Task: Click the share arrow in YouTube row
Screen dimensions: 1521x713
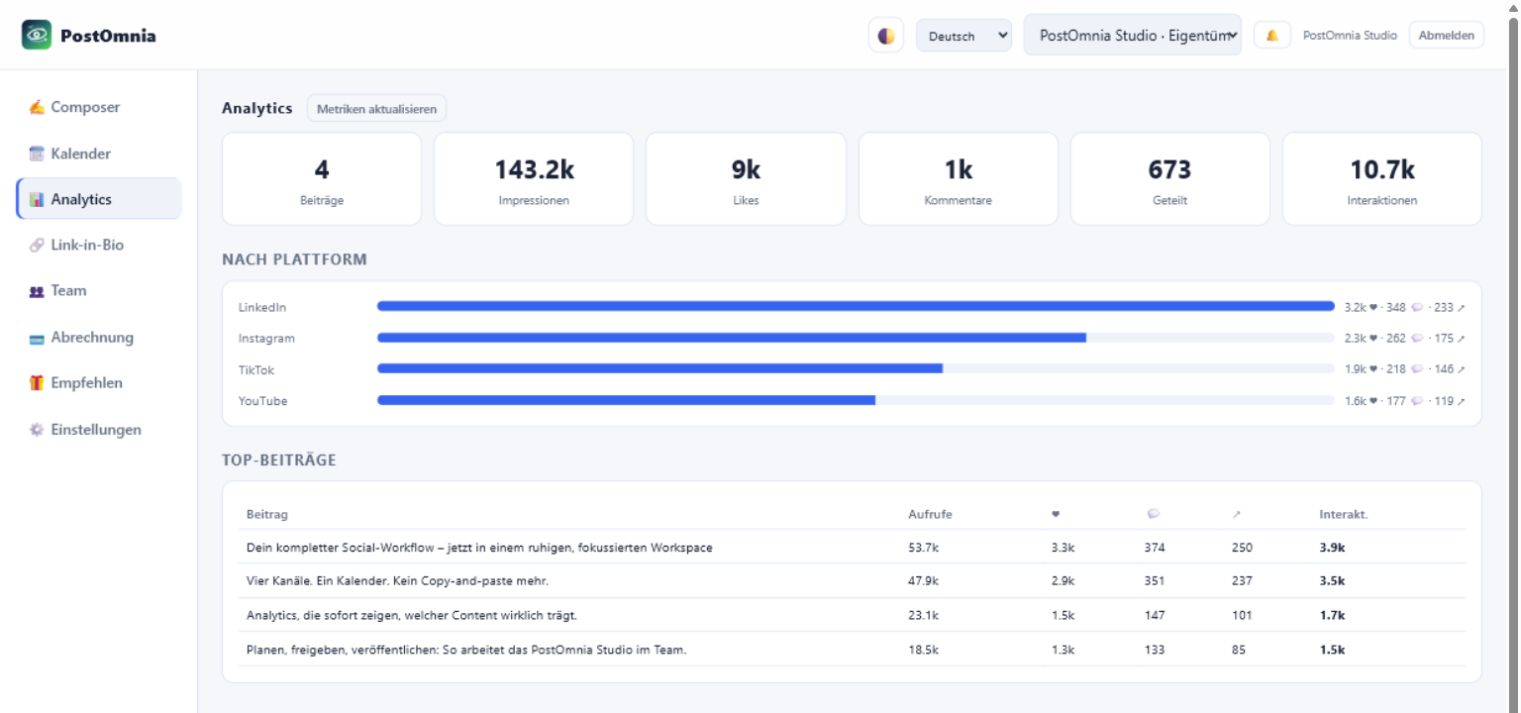Action: click(1461, 402)
